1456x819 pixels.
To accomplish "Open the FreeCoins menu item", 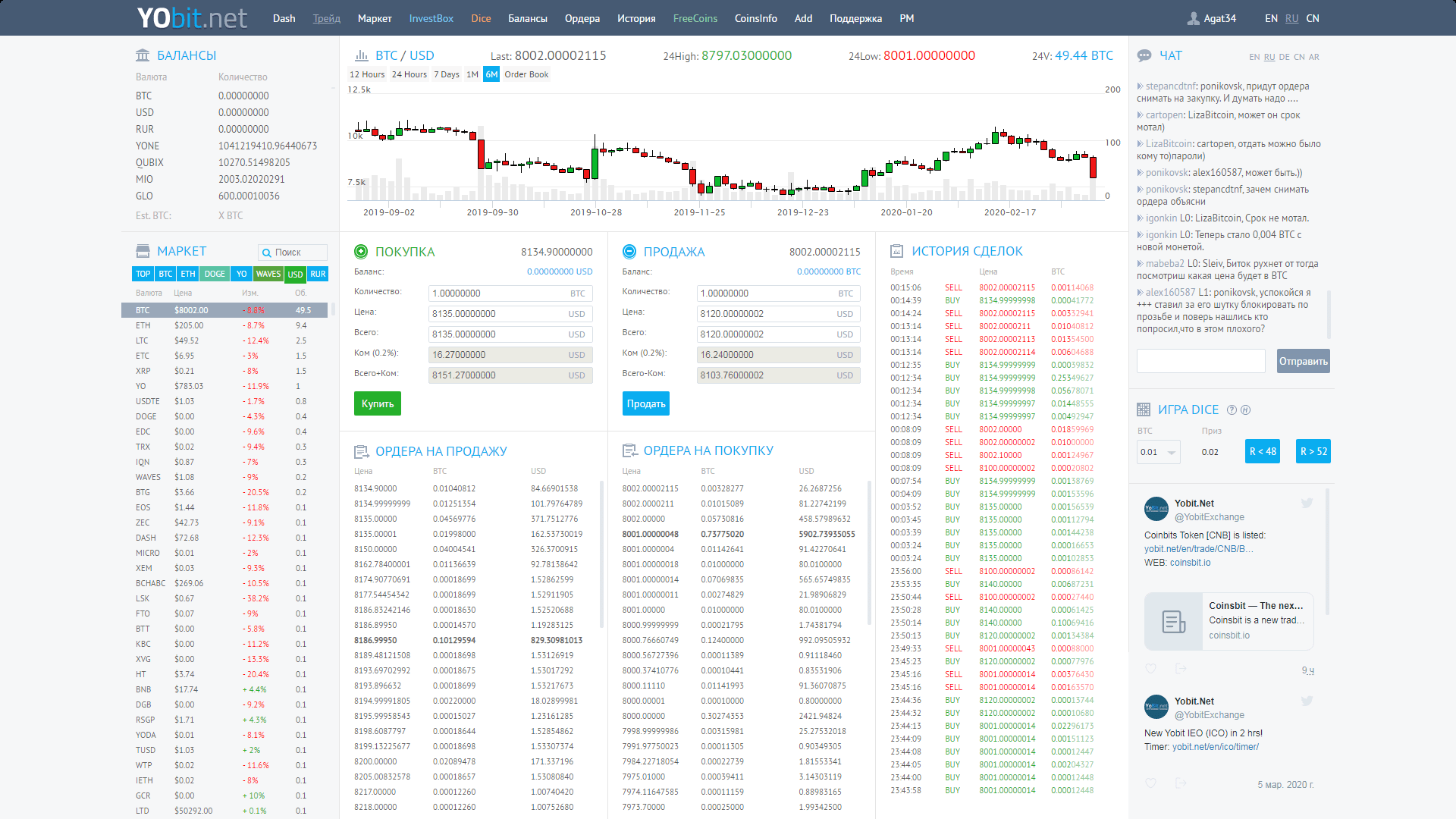I will pos(695,18).
